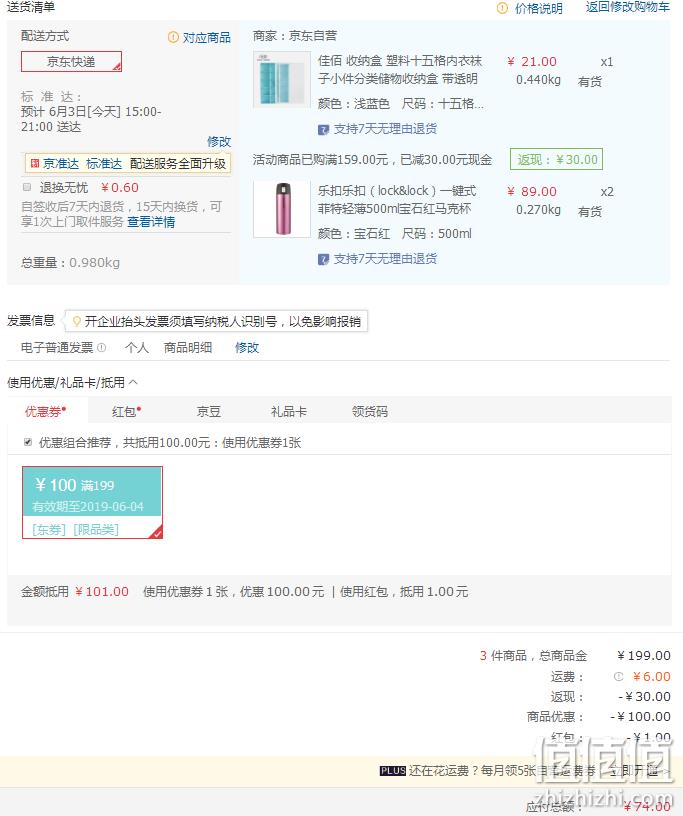Click the 电子普通发票 question mark icon

[x=102, y=348]
